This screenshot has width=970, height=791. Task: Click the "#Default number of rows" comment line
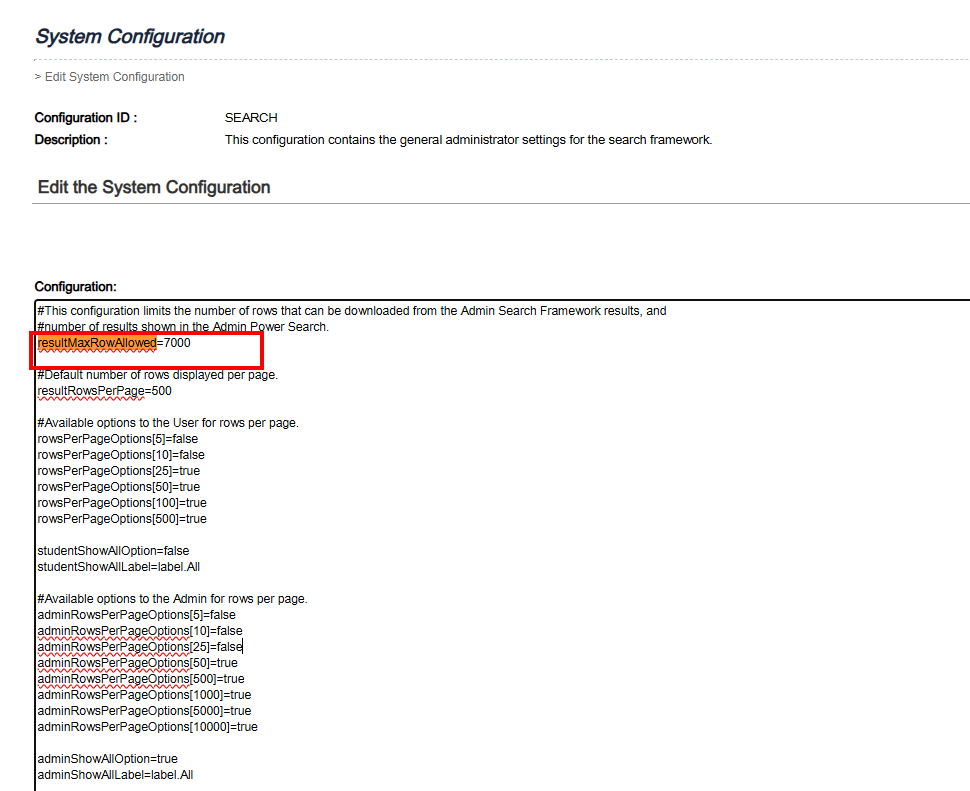[157, 375]
